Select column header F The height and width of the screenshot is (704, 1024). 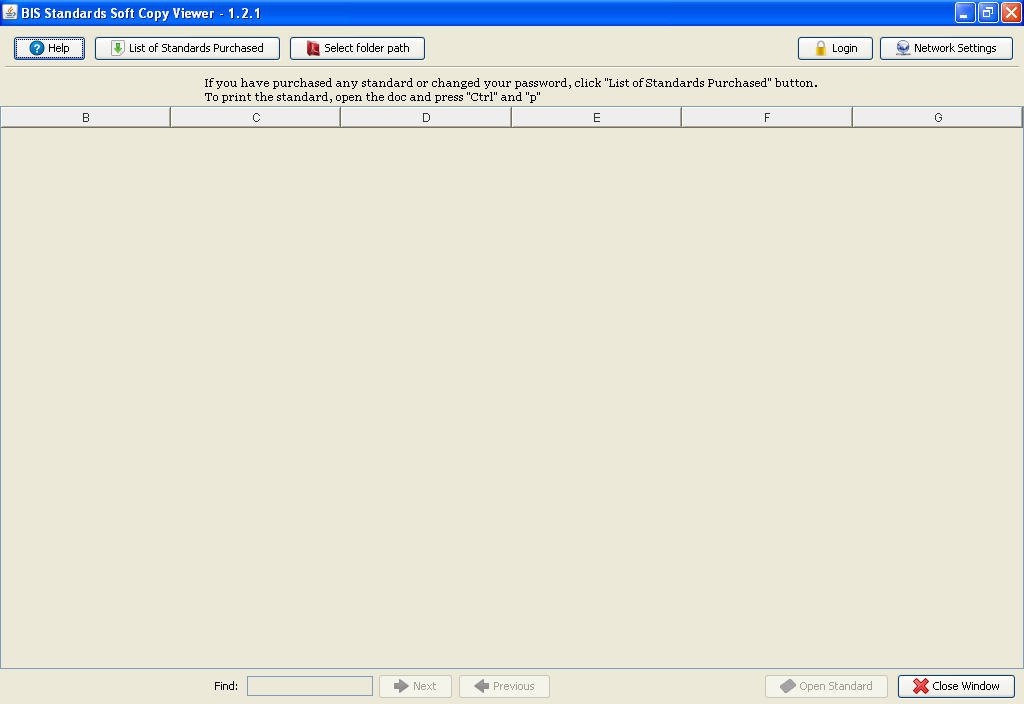(x=766, y=116)
